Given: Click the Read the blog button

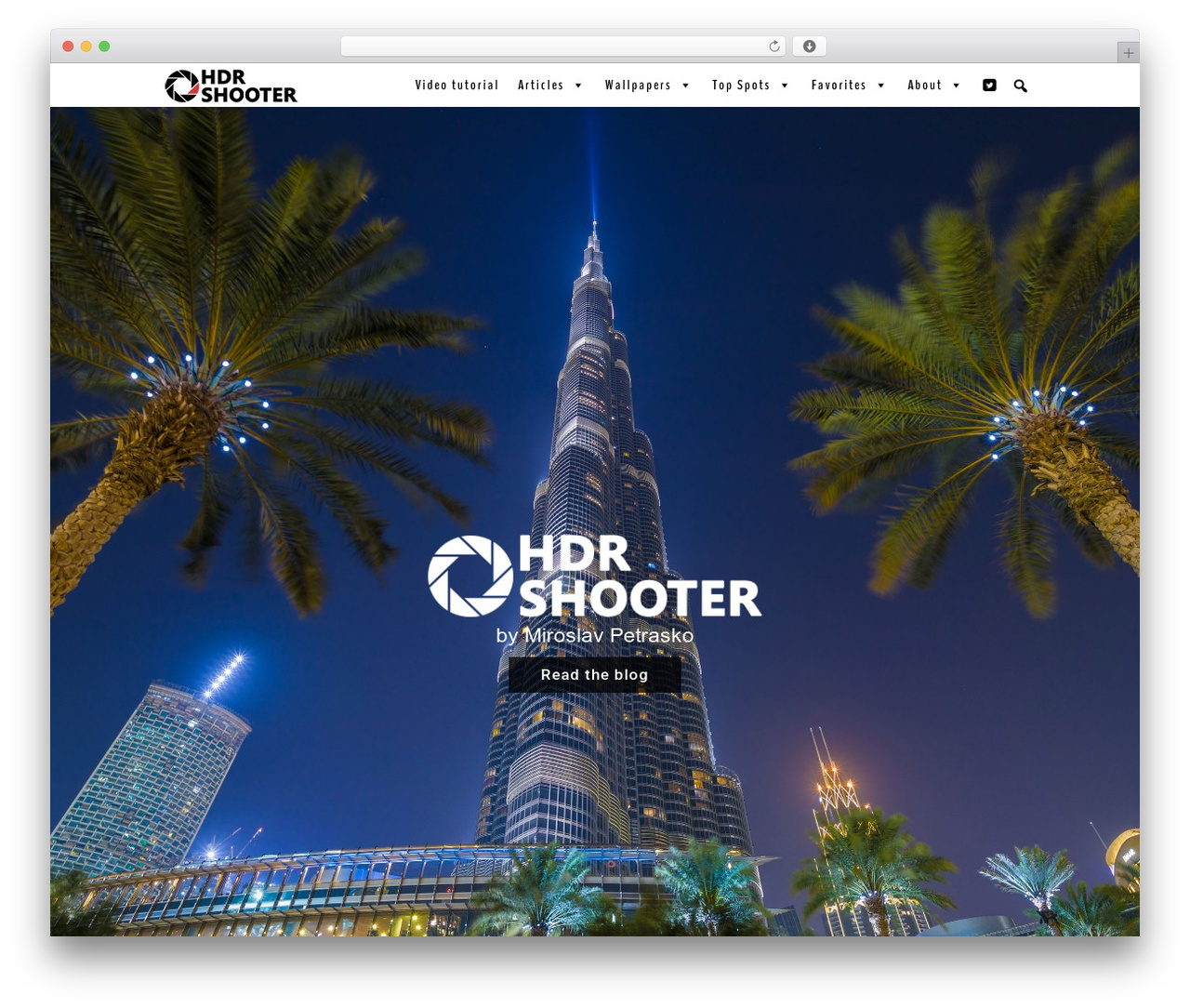Looking at the screenshot, I should click(595, 675).
